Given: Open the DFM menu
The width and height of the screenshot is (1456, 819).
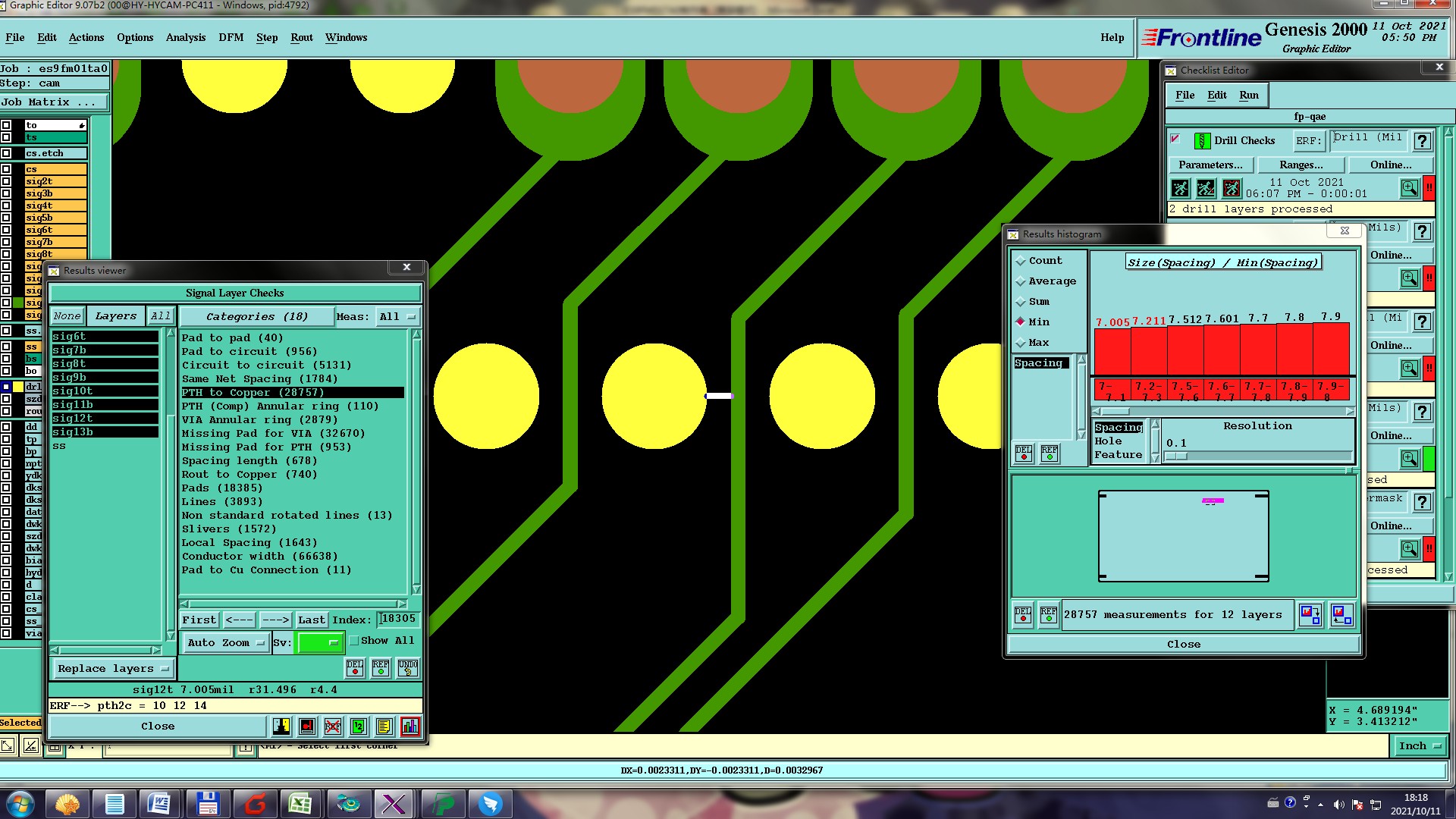Looking at the screenshot, I should tap(231, 37).
